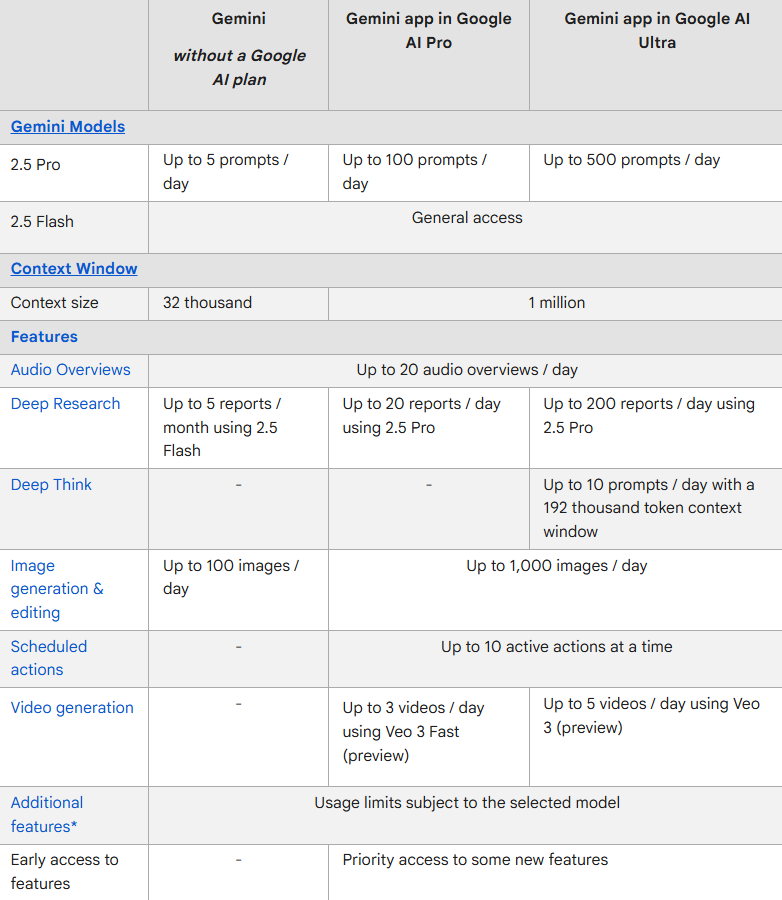Follow the Video generation link
The height and width of the screenshot is (900, 782).
[72, 708]
